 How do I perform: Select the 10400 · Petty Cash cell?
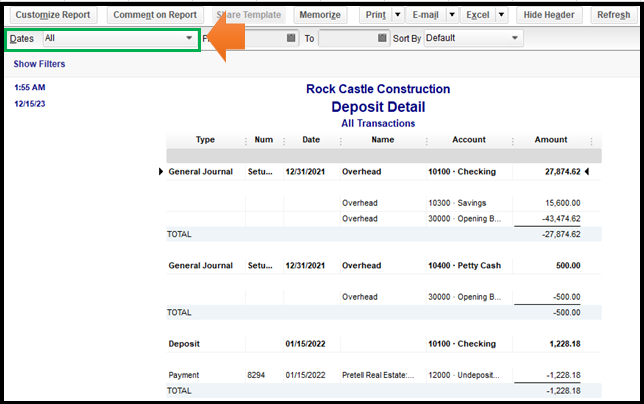coord(465,266)
